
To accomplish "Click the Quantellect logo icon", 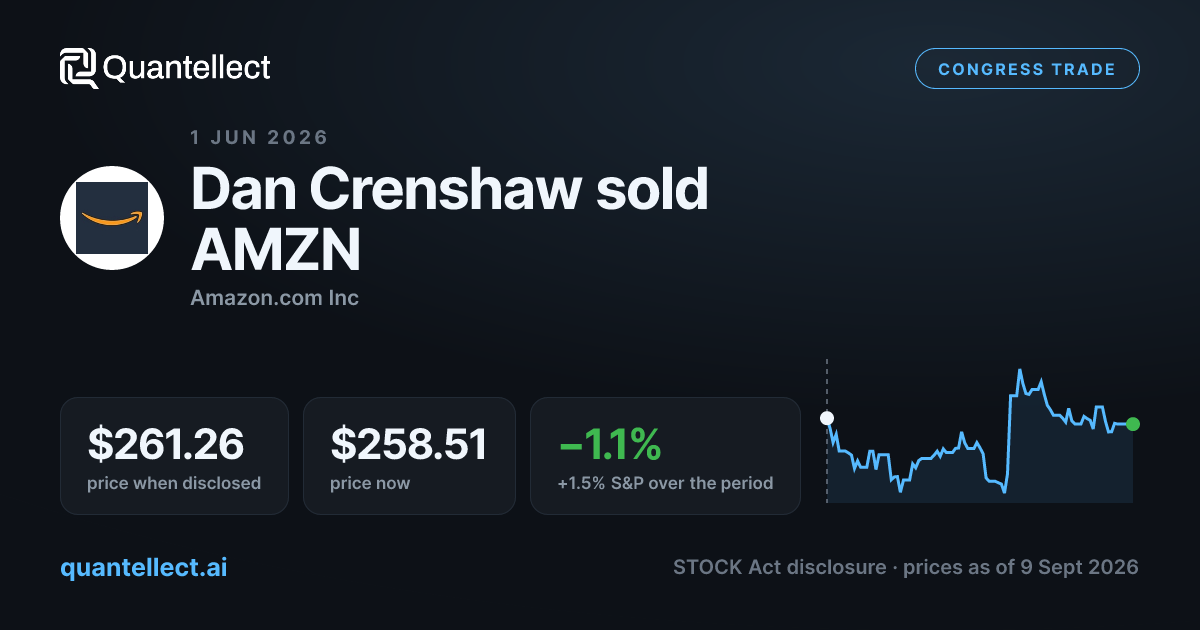I will pos(79,68).
